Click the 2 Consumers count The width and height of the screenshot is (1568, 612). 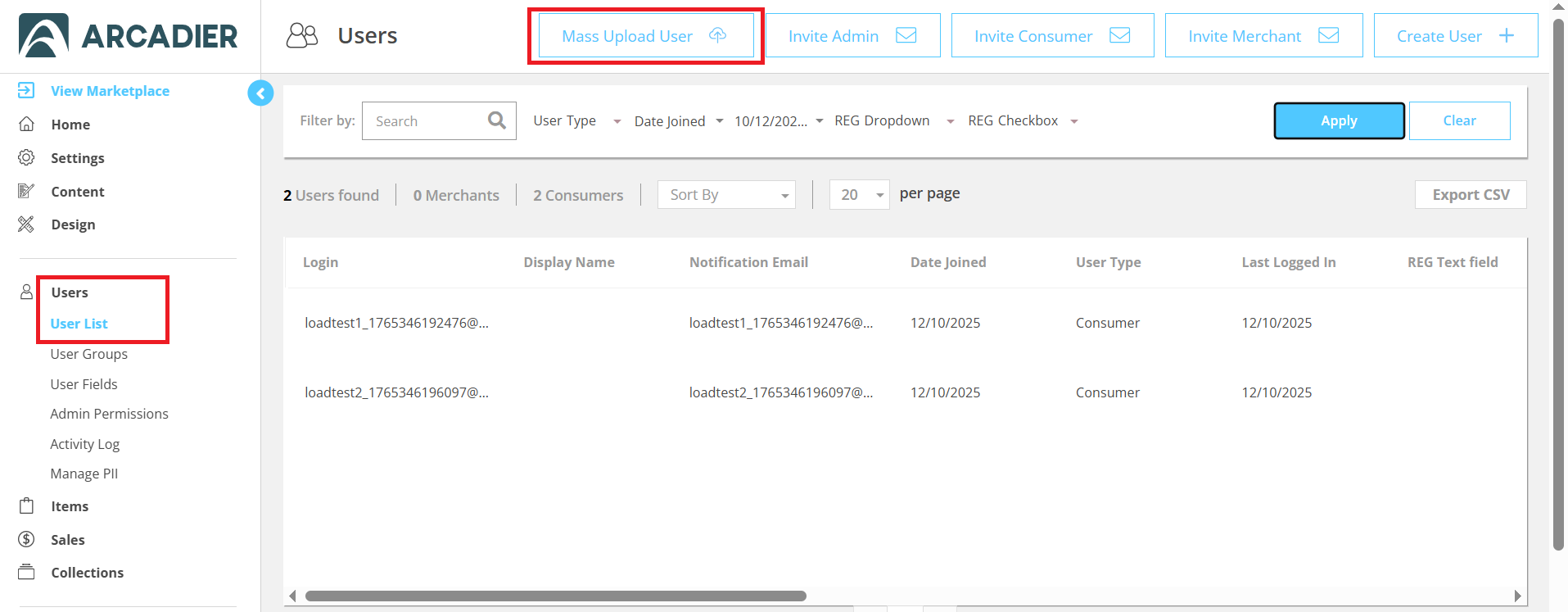578,195
